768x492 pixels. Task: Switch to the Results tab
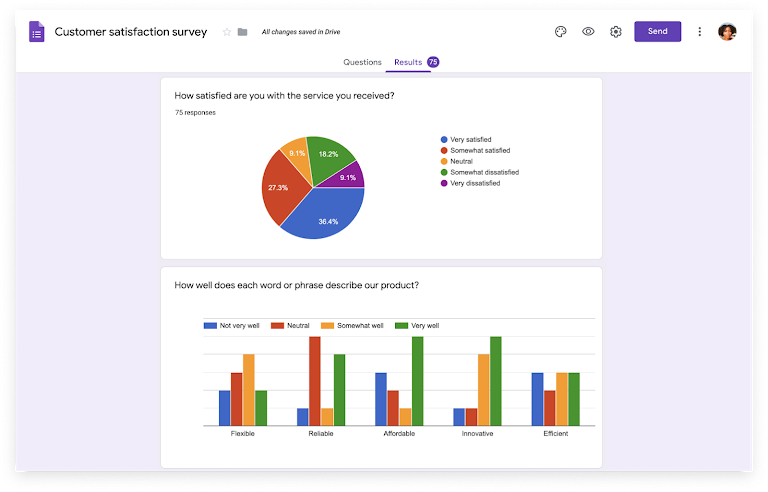[x=408, y=62]
